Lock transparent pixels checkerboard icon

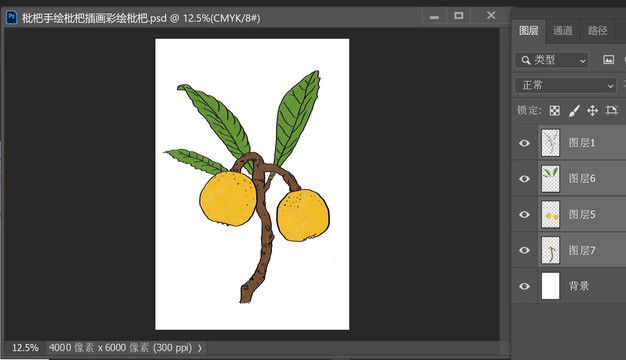tap(555, 111)
